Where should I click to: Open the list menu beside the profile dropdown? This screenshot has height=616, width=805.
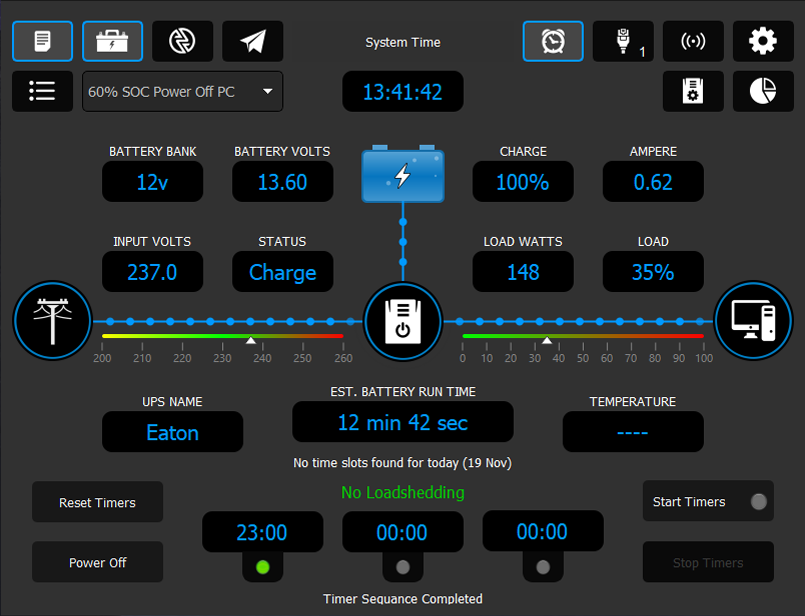pos(42,91)
